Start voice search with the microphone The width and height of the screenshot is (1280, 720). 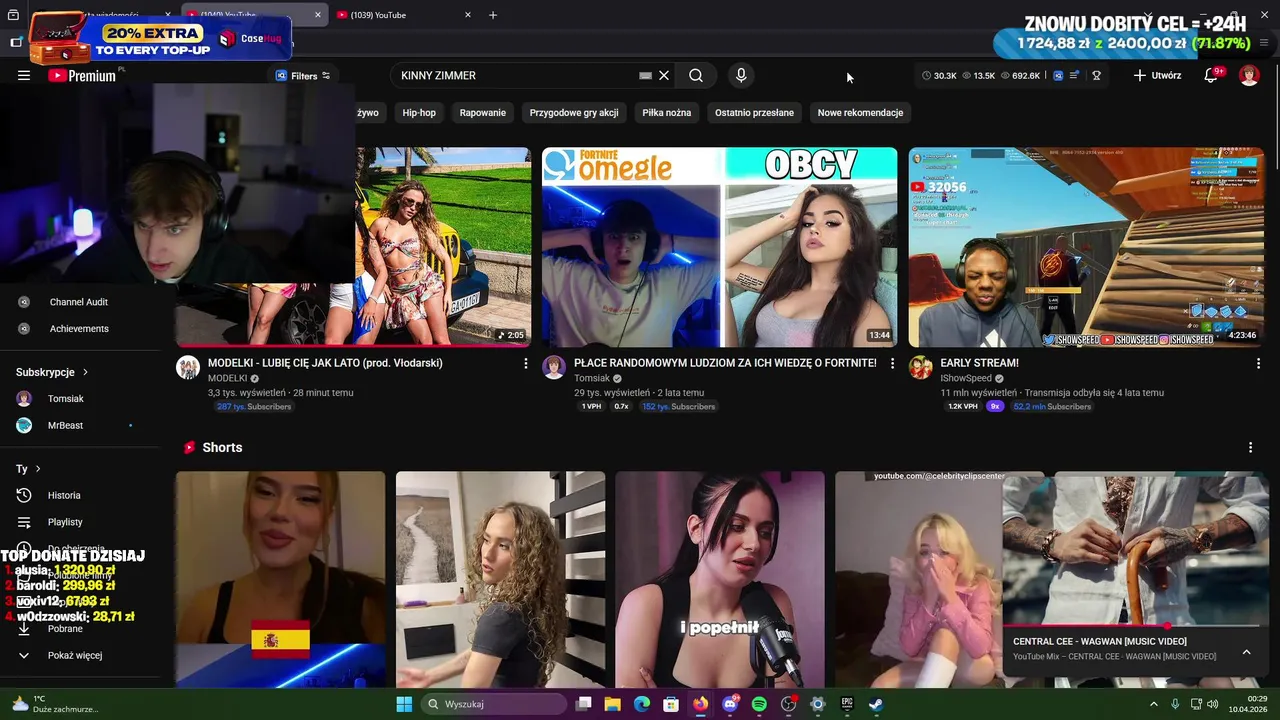741,75
